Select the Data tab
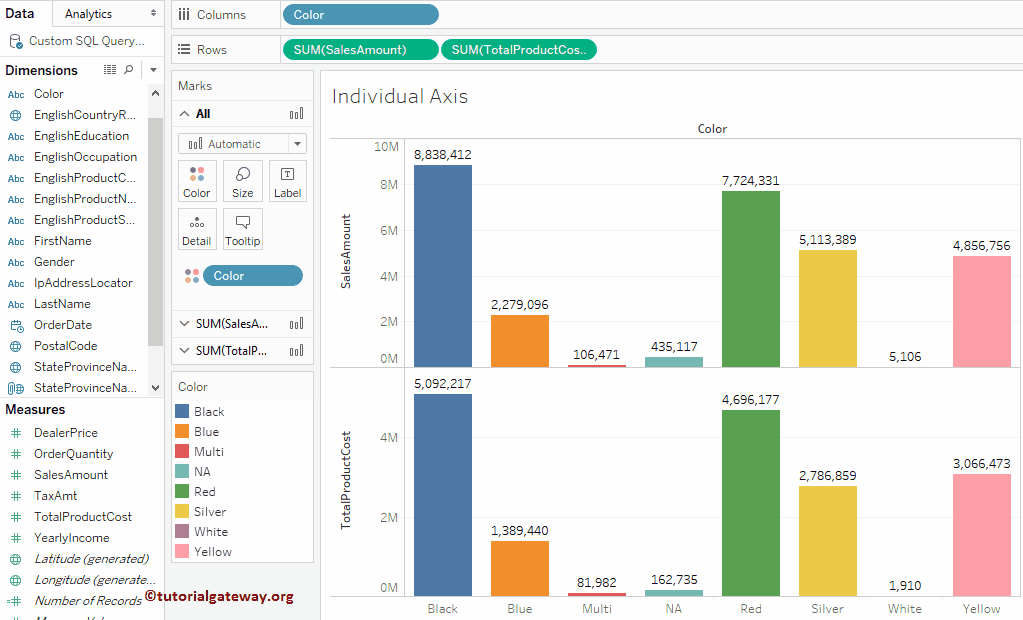Screen dimensions: 1023x620 21,13
